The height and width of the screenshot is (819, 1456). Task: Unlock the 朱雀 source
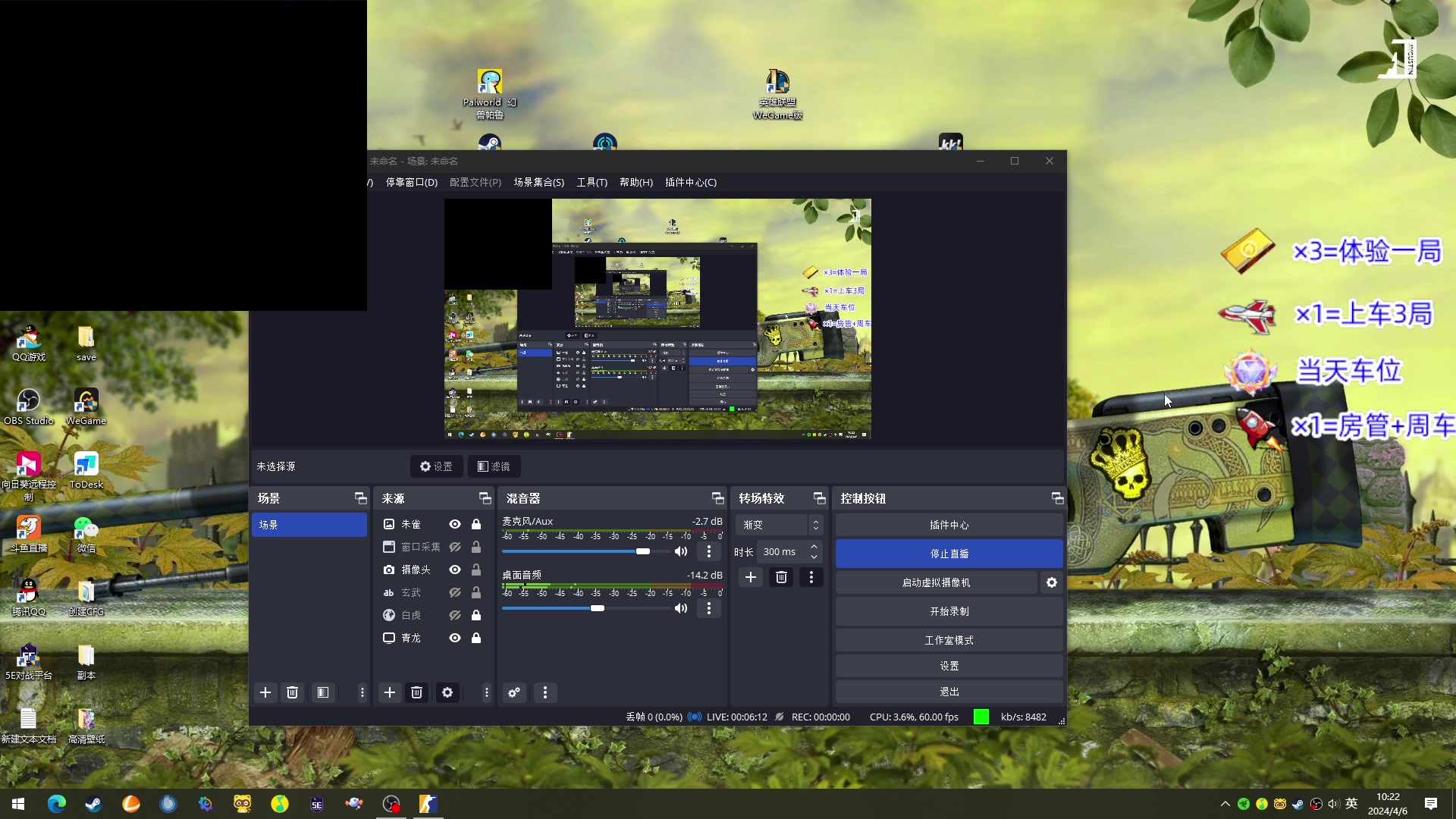476,524
